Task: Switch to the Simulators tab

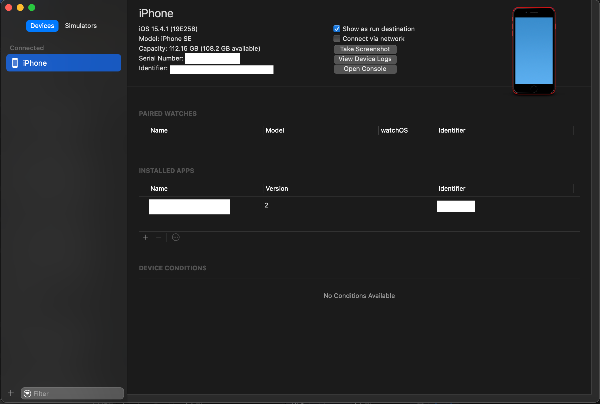Action: coord(81,26)
